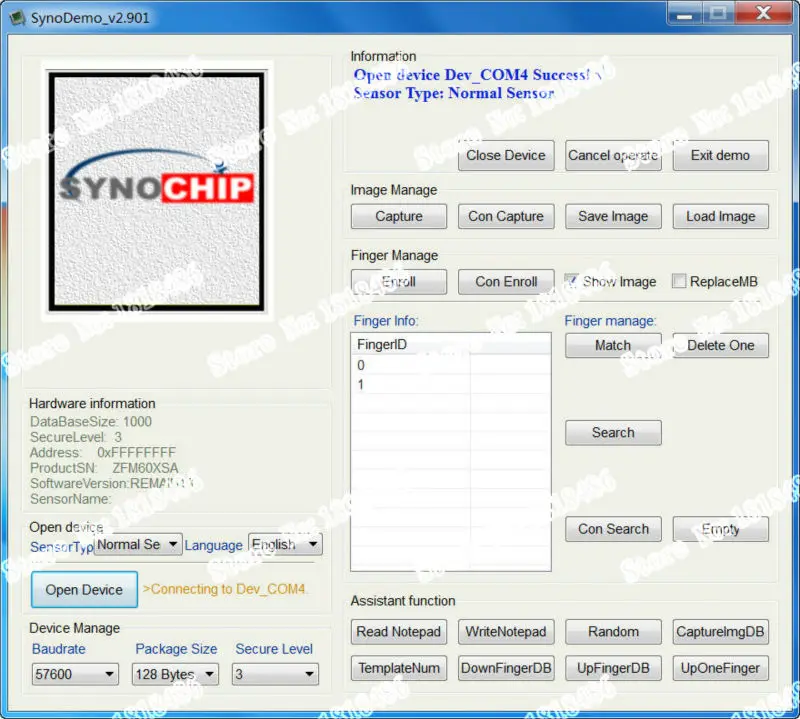Capture a fingerprint image
The width and height of the screenshot is (800, 719).
pos(398,216)
